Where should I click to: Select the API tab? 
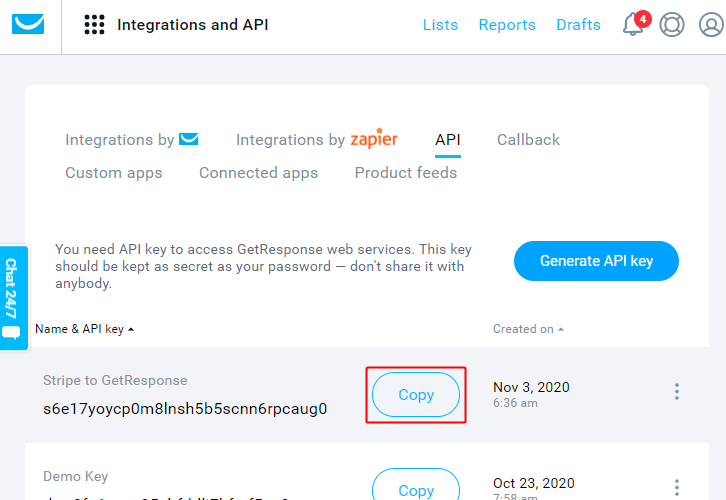click(448, 139)
